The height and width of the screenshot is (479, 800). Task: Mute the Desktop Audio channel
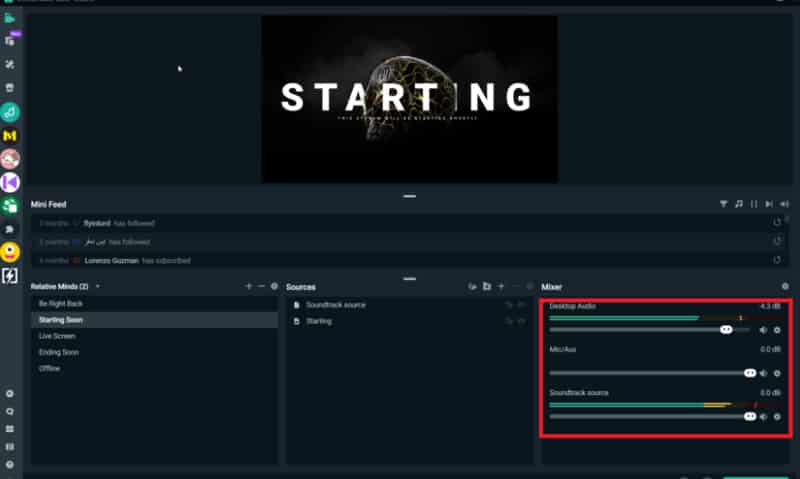coord(763,330)
